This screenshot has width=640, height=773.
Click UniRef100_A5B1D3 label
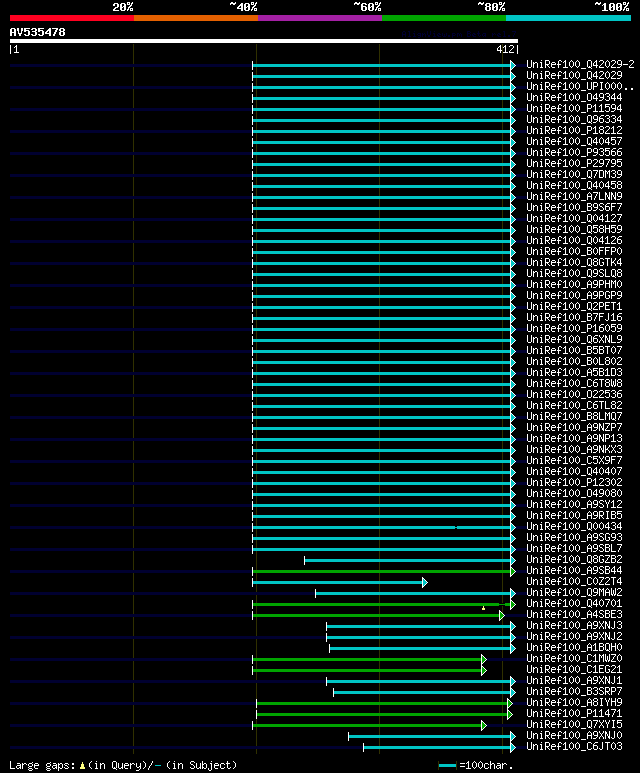574,373
